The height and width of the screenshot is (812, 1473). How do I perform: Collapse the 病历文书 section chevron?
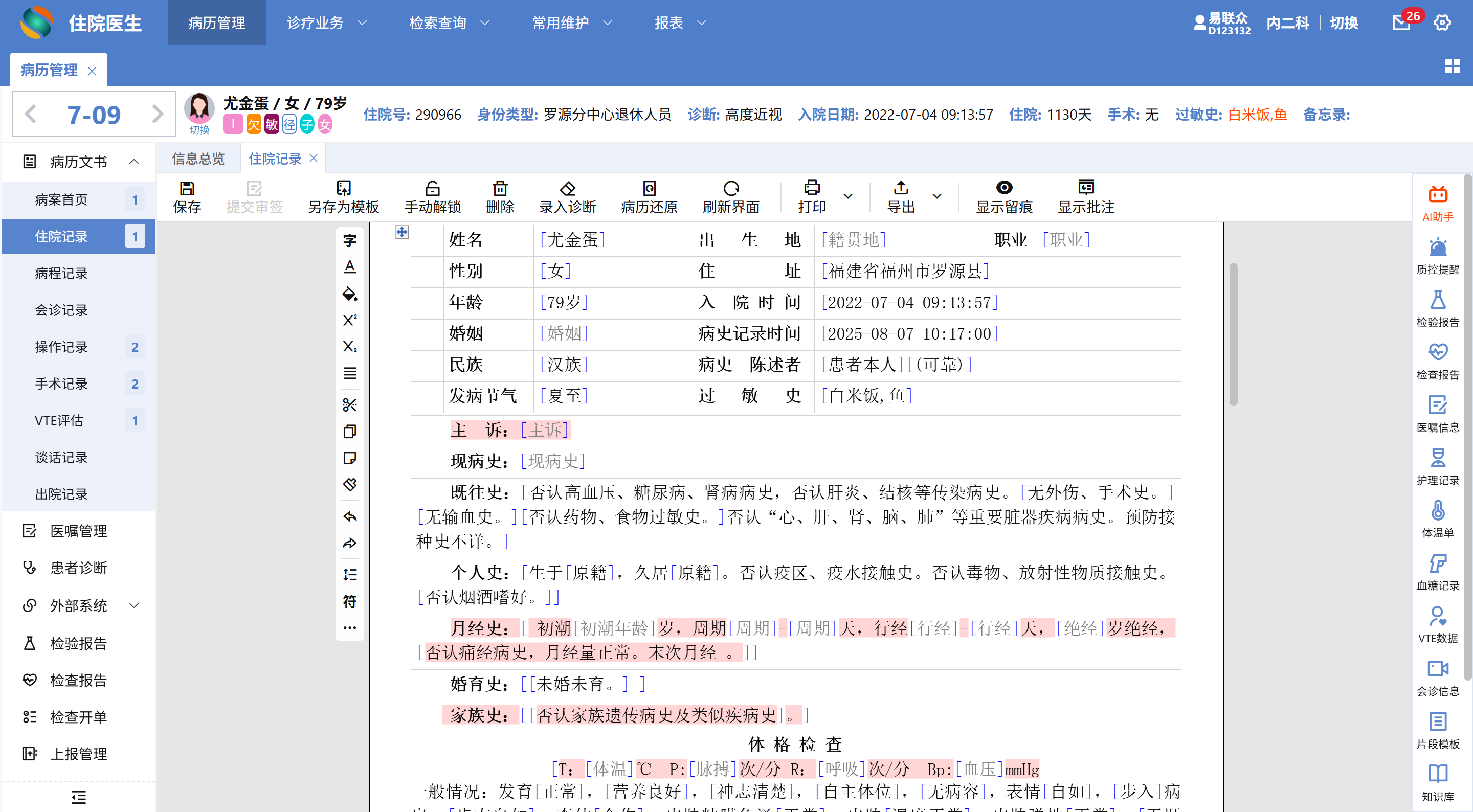[x=134, y=162]
